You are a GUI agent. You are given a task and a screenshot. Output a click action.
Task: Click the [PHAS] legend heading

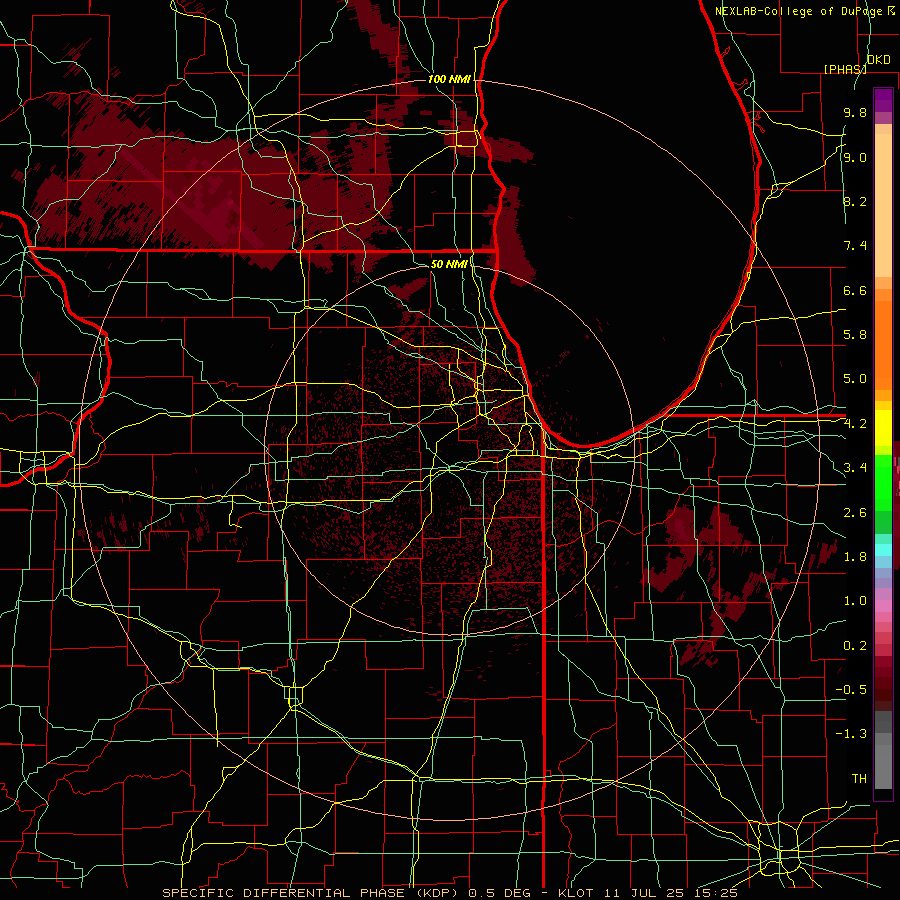pos(845,69)
